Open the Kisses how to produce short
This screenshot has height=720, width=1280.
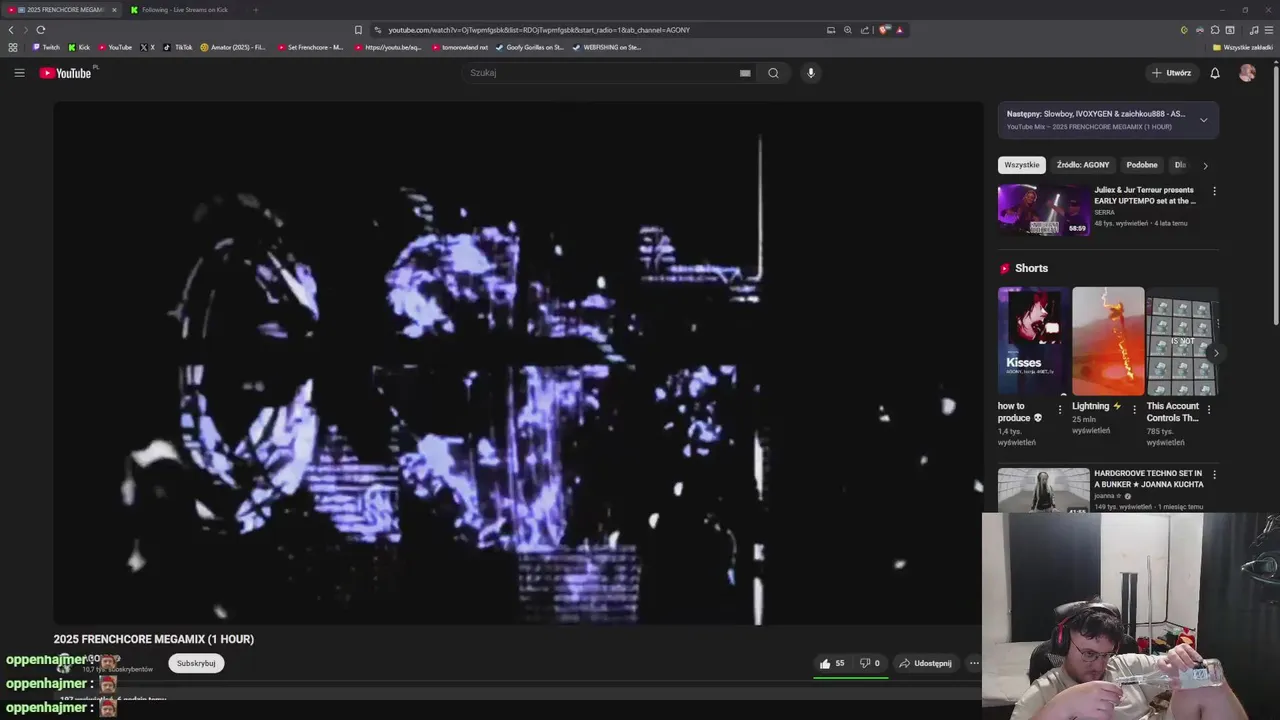tap(1033, 341)
